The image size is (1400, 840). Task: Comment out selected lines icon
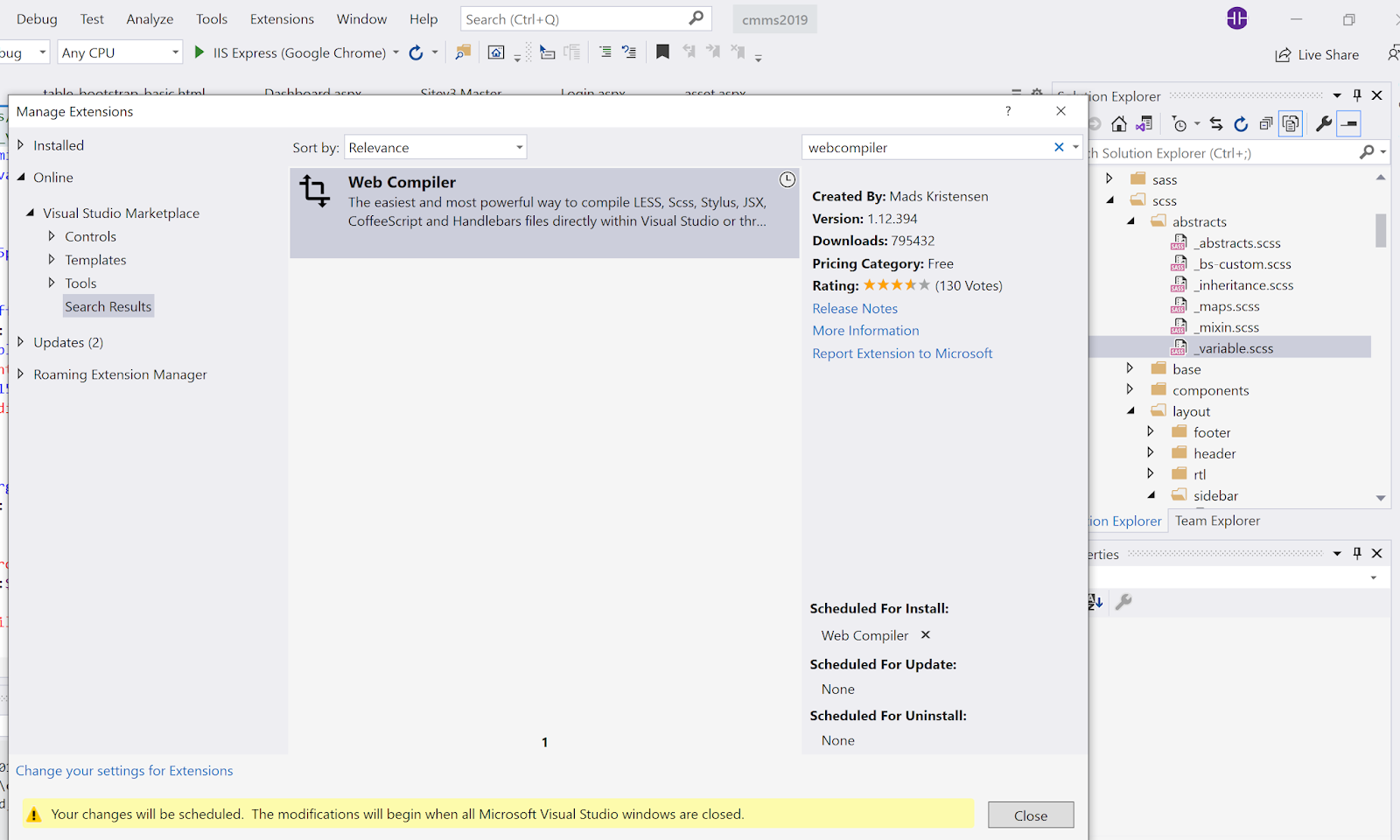(x=605, y=52)
